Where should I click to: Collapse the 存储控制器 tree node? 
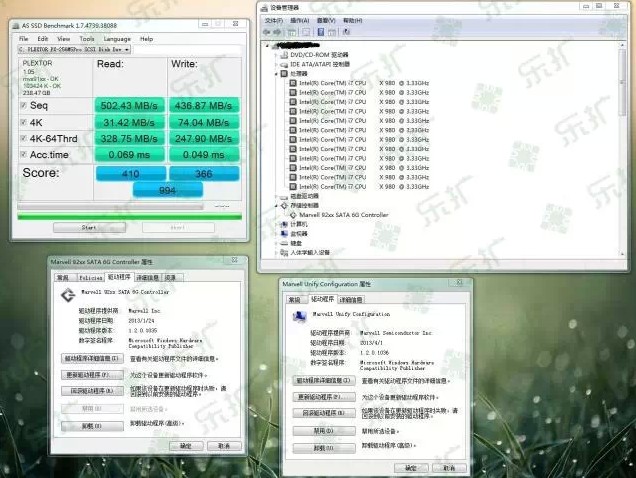(x=277, y=206)
